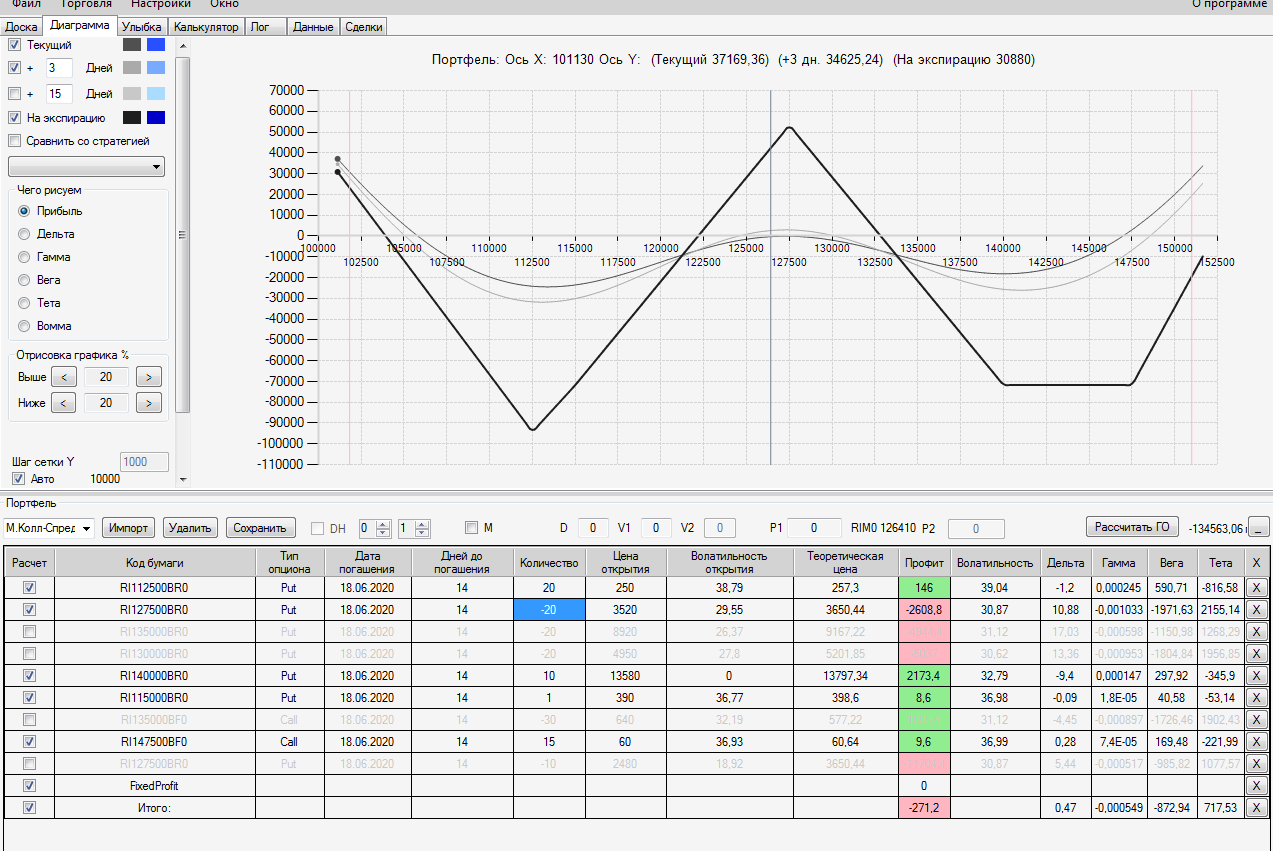Enable the +15 Дней curve checkbox
Viewport: 1273px width, 851px height.
coord(14,94)
